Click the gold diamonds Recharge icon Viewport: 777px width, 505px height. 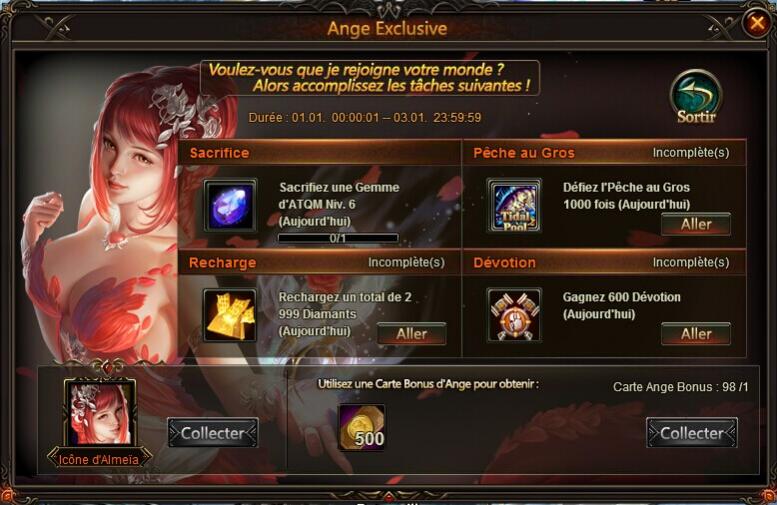[x=230, y=316]
